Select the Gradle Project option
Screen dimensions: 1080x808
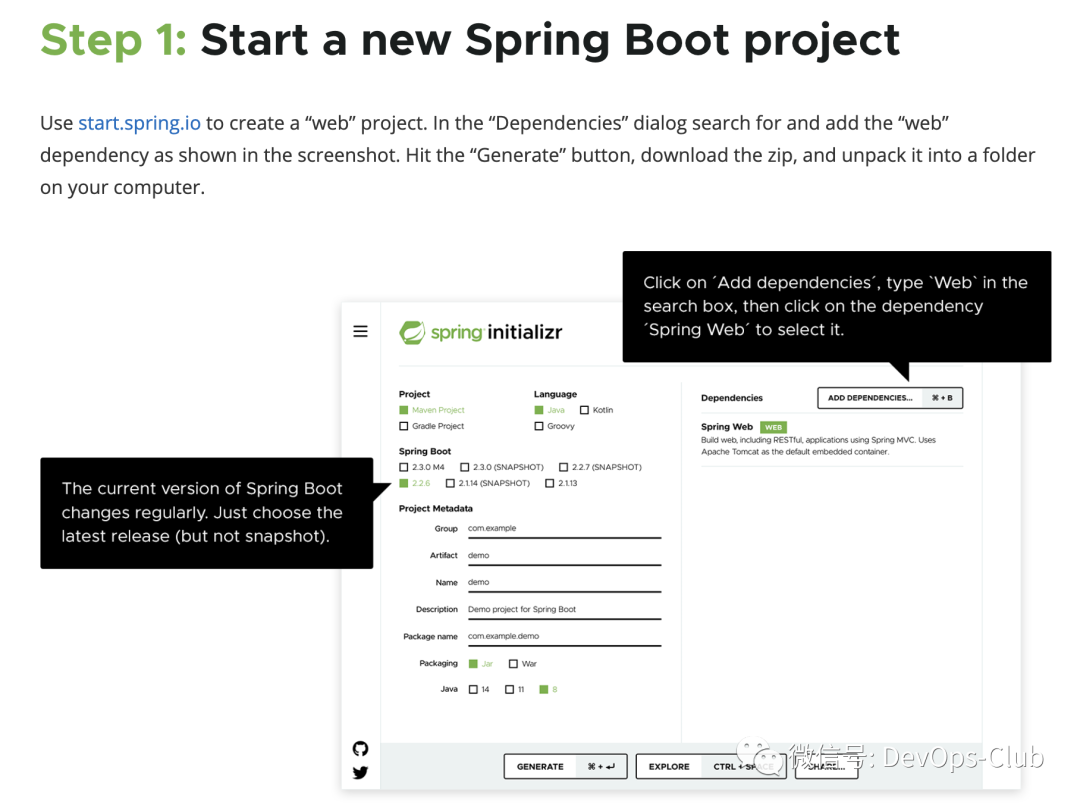[432, 426]
